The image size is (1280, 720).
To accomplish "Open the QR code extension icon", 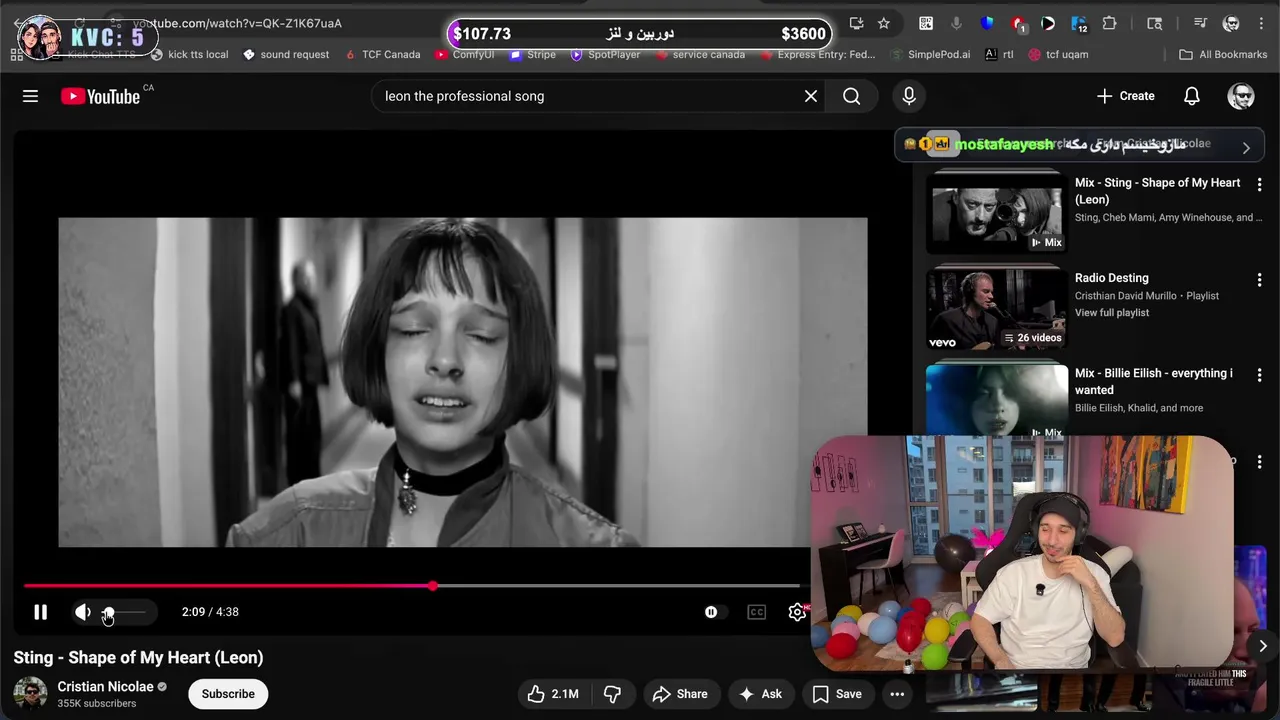I will click(x=926, y=23).
